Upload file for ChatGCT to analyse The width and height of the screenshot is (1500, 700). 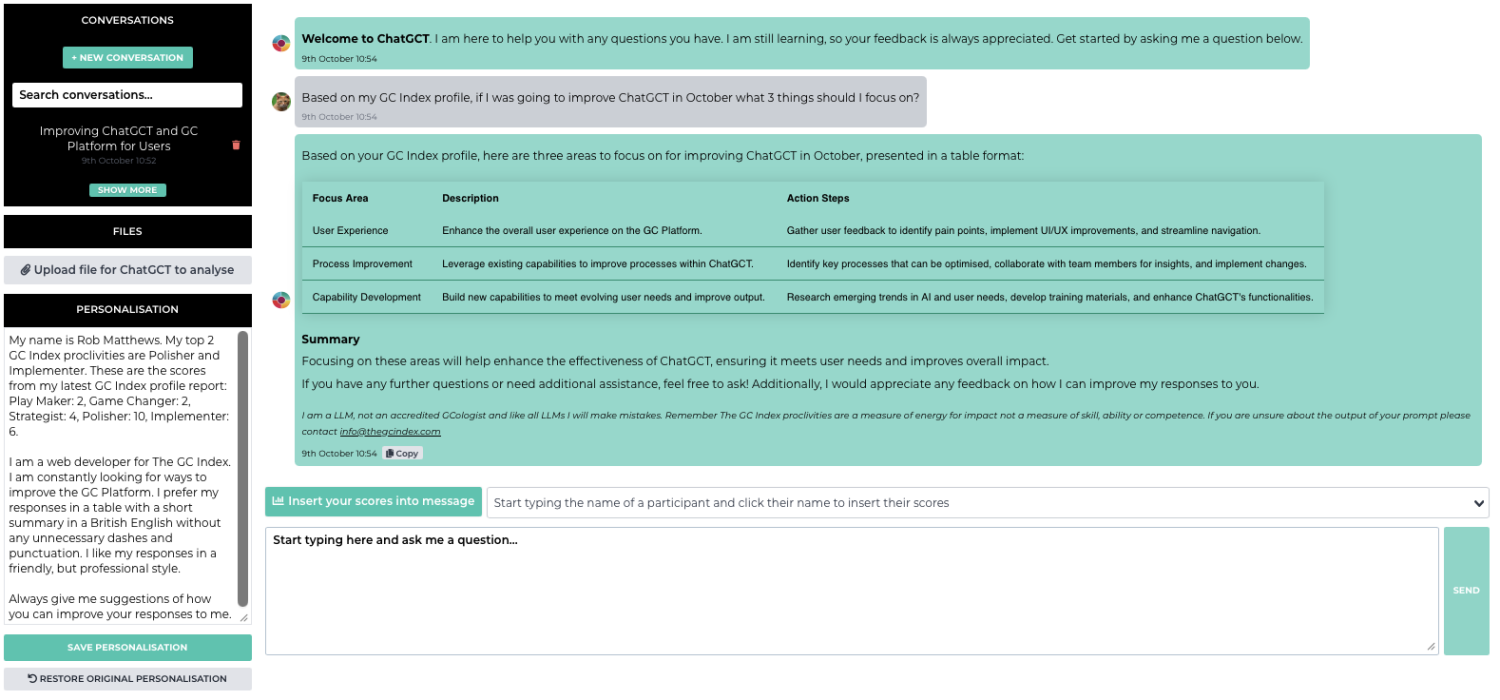point(128,270)
